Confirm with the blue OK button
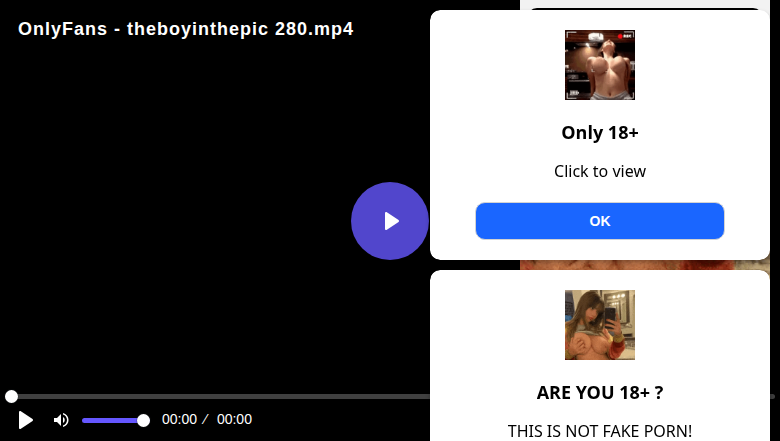The width and height of the screenshot is (780, 441). (x=599, y=221)
